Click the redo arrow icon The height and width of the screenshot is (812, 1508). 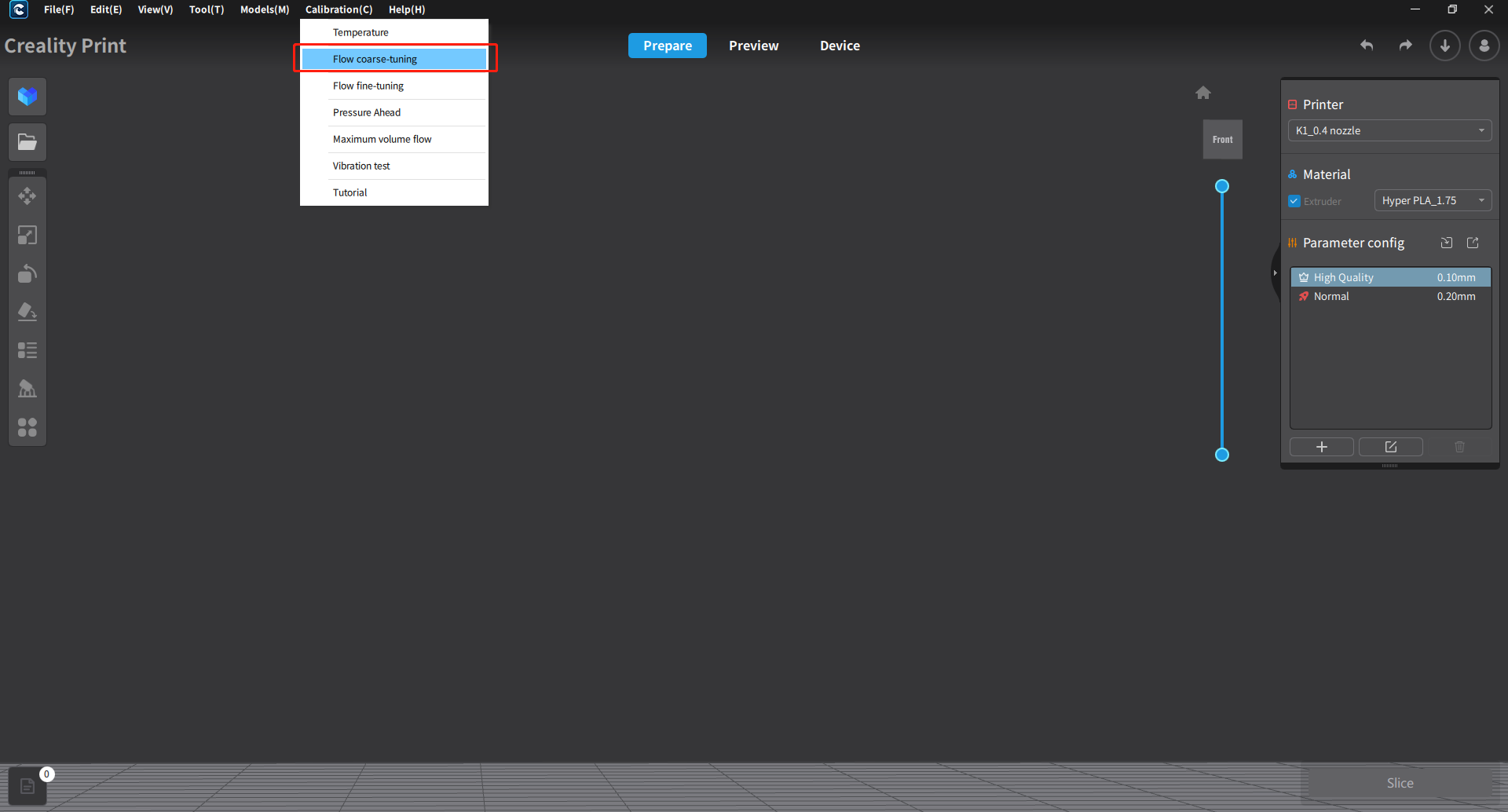tap(1406, 46)
